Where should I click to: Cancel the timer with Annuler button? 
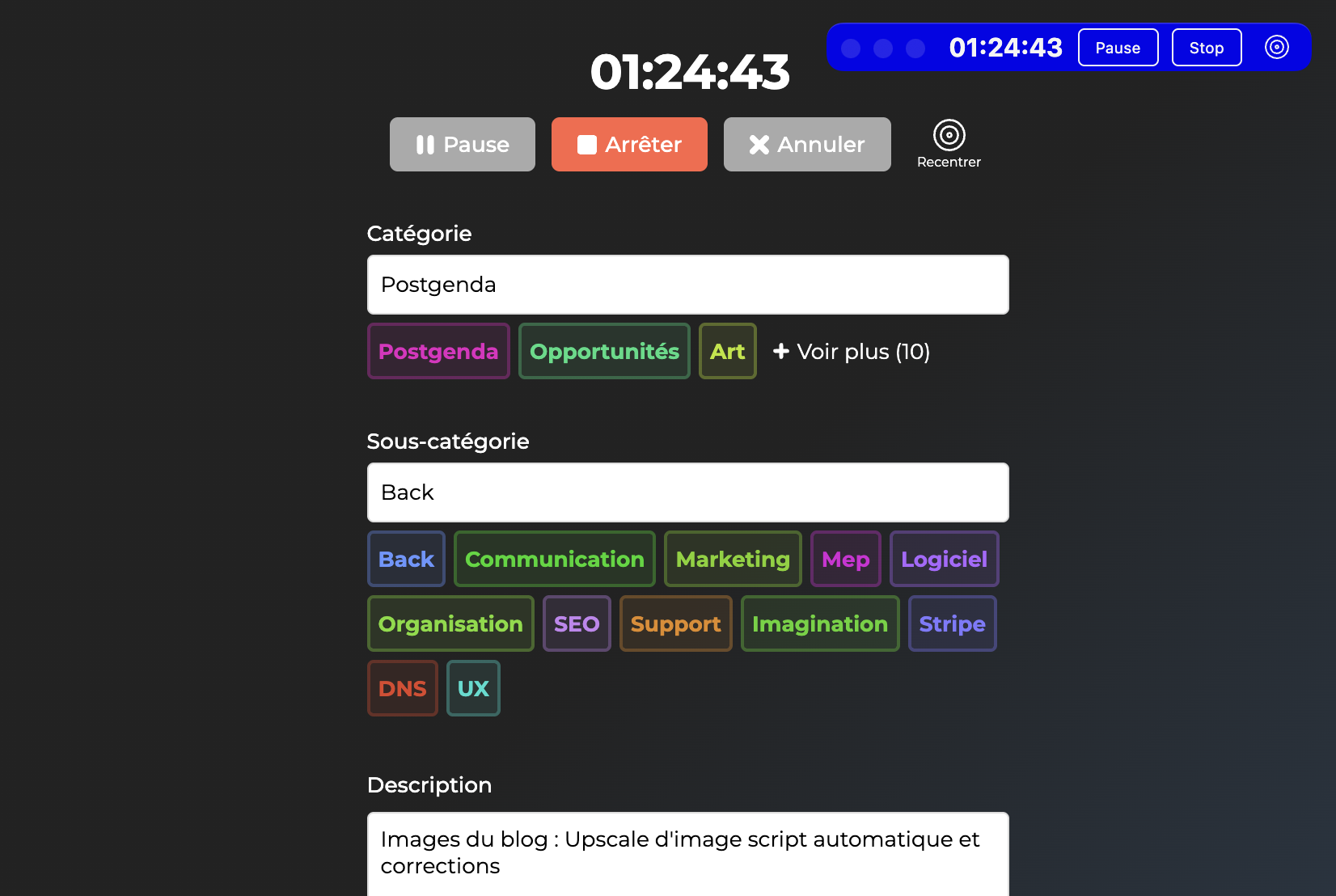click(x=807, y=144)
